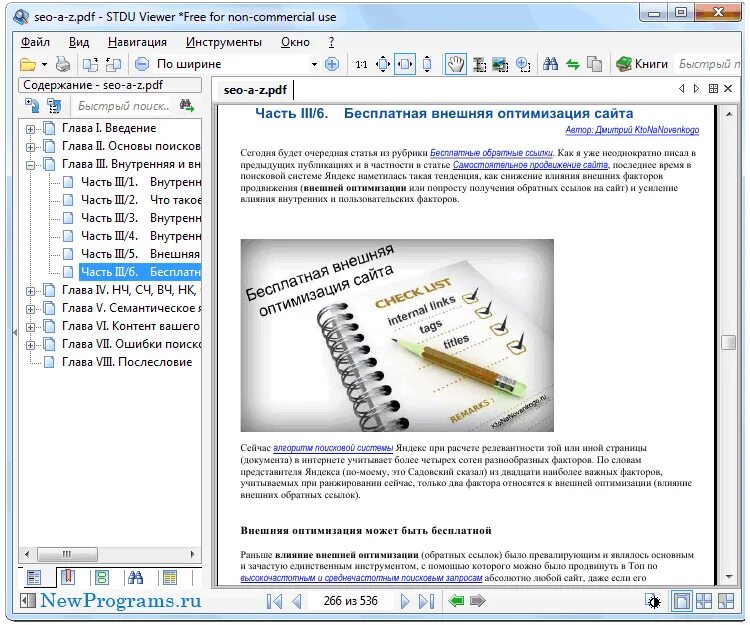Open the Файл menu
The width and height of the screenshot is (750, 625).
(x=35, y=42)
